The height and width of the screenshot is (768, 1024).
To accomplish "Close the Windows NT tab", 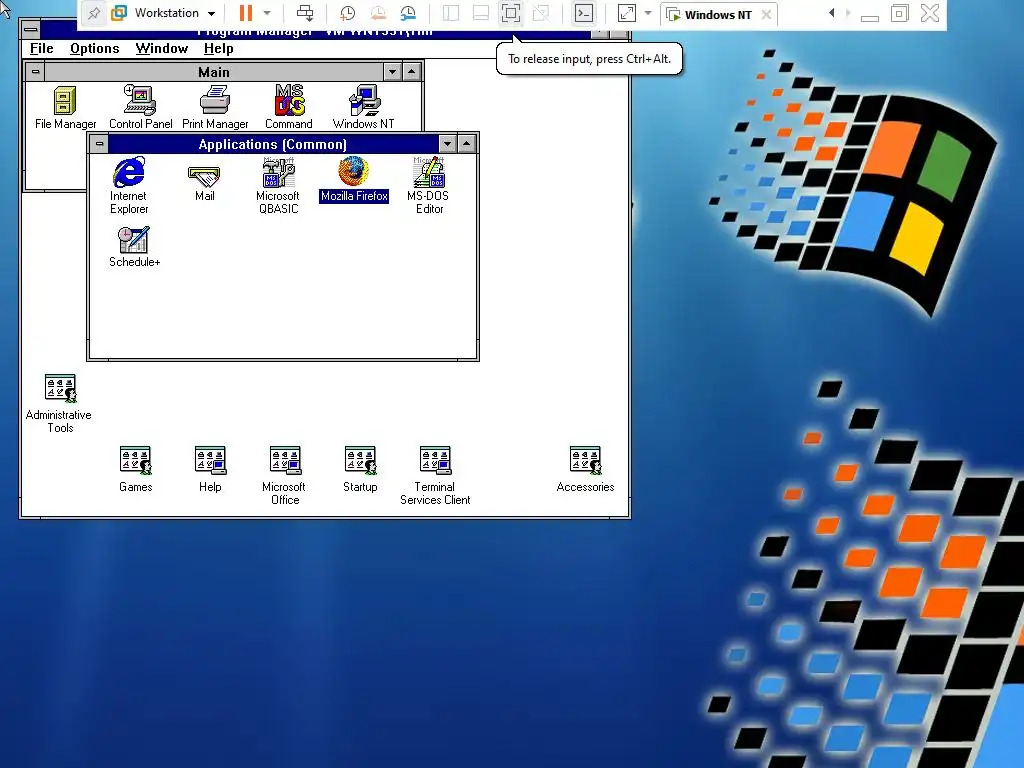I will pyautogui.click(x=766, y=14).
